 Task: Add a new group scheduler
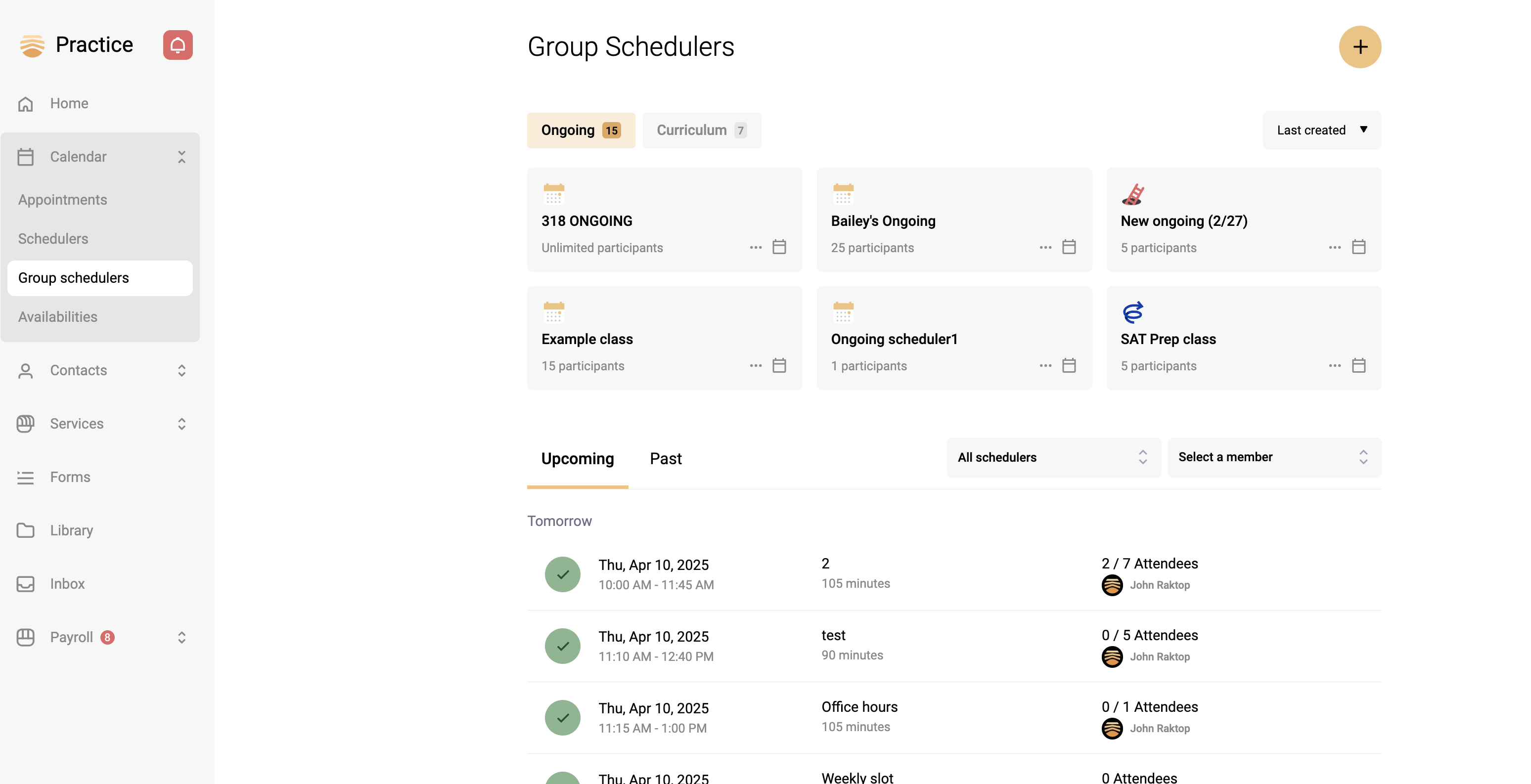pos(1360,47)
